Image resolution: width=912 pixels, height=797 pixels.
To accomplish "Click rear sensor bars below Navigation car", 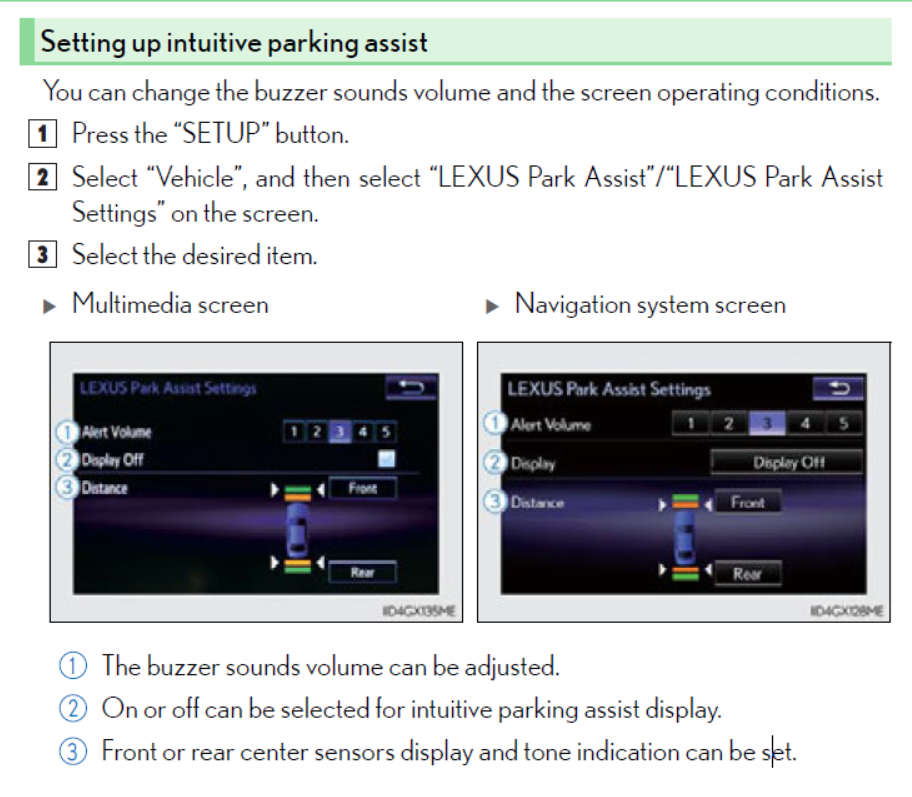I will coord(685,573).
